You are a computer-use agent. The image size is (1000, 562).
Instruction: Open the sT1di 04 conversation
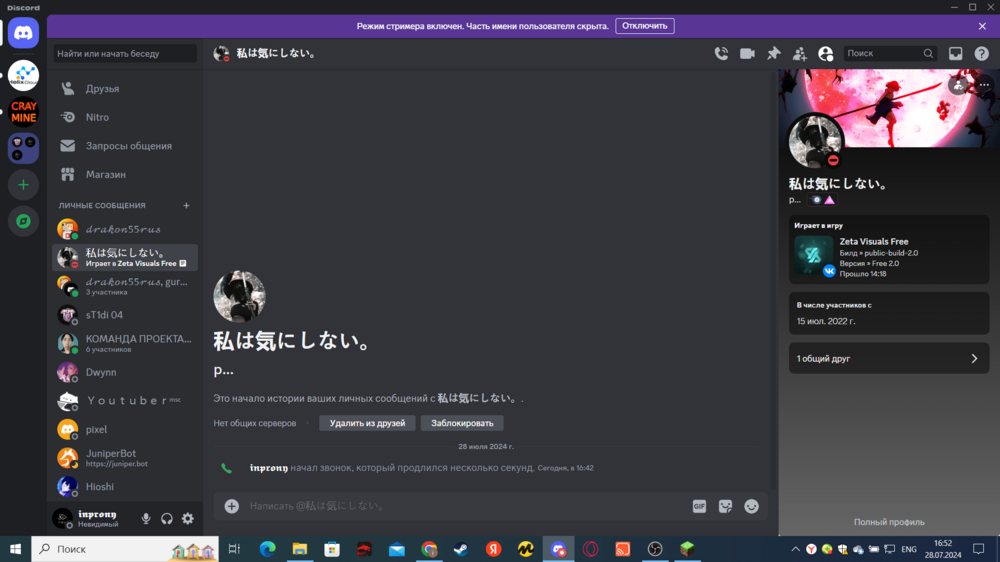pyautogui.click(x=125, y=315)
